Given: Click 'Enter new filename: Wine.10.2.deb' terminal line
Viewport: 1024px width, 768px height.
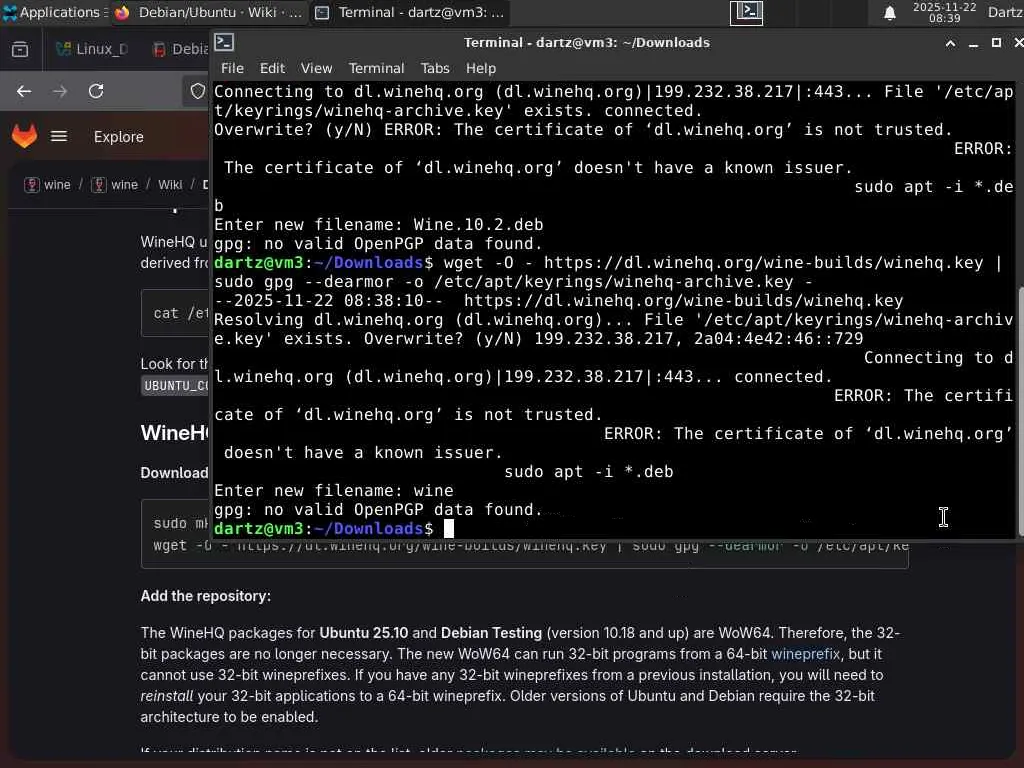Looking at the screenshot, I should [x=379, y=225].
